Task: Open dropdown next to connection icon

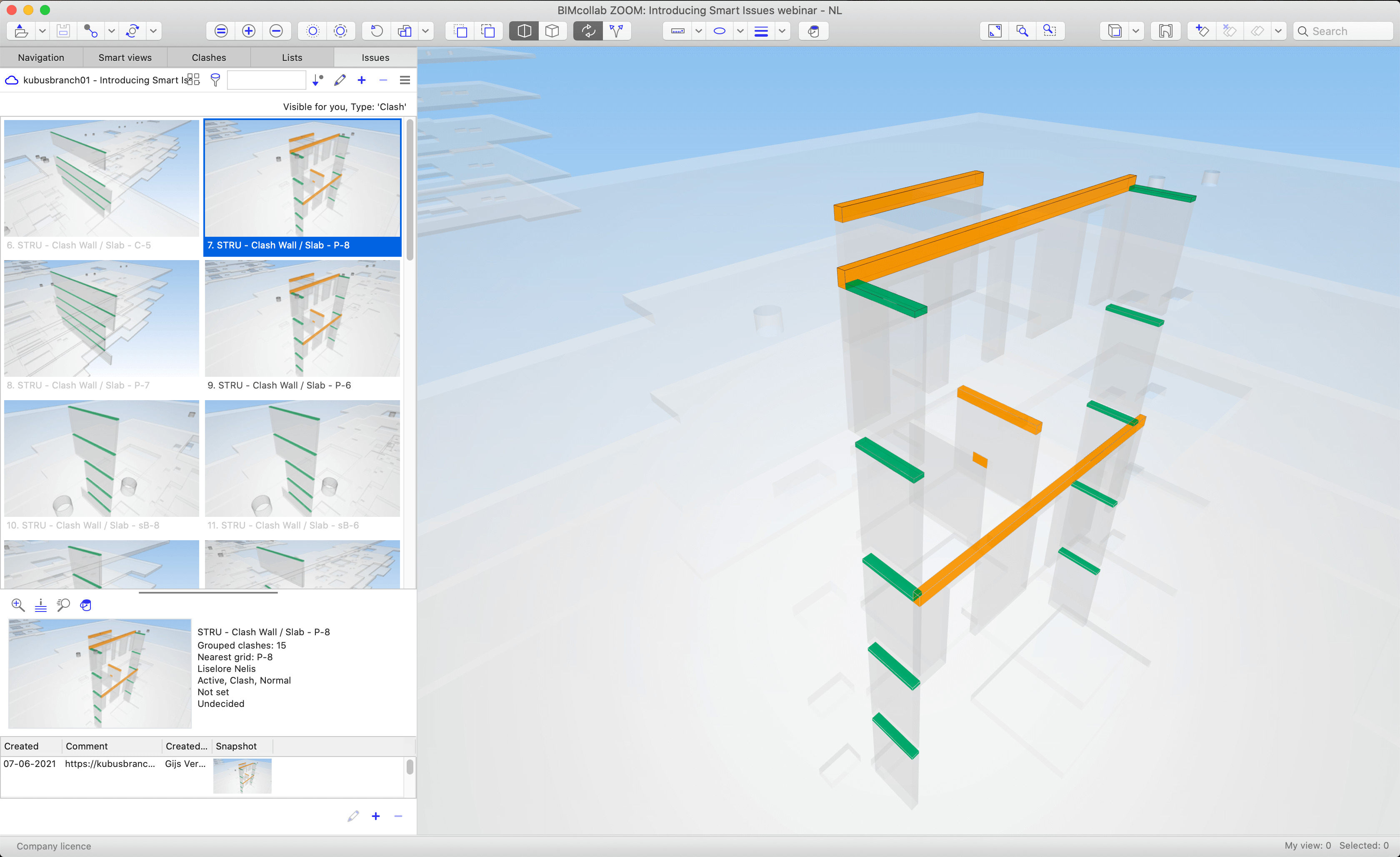Action: [x=112, y=31]
